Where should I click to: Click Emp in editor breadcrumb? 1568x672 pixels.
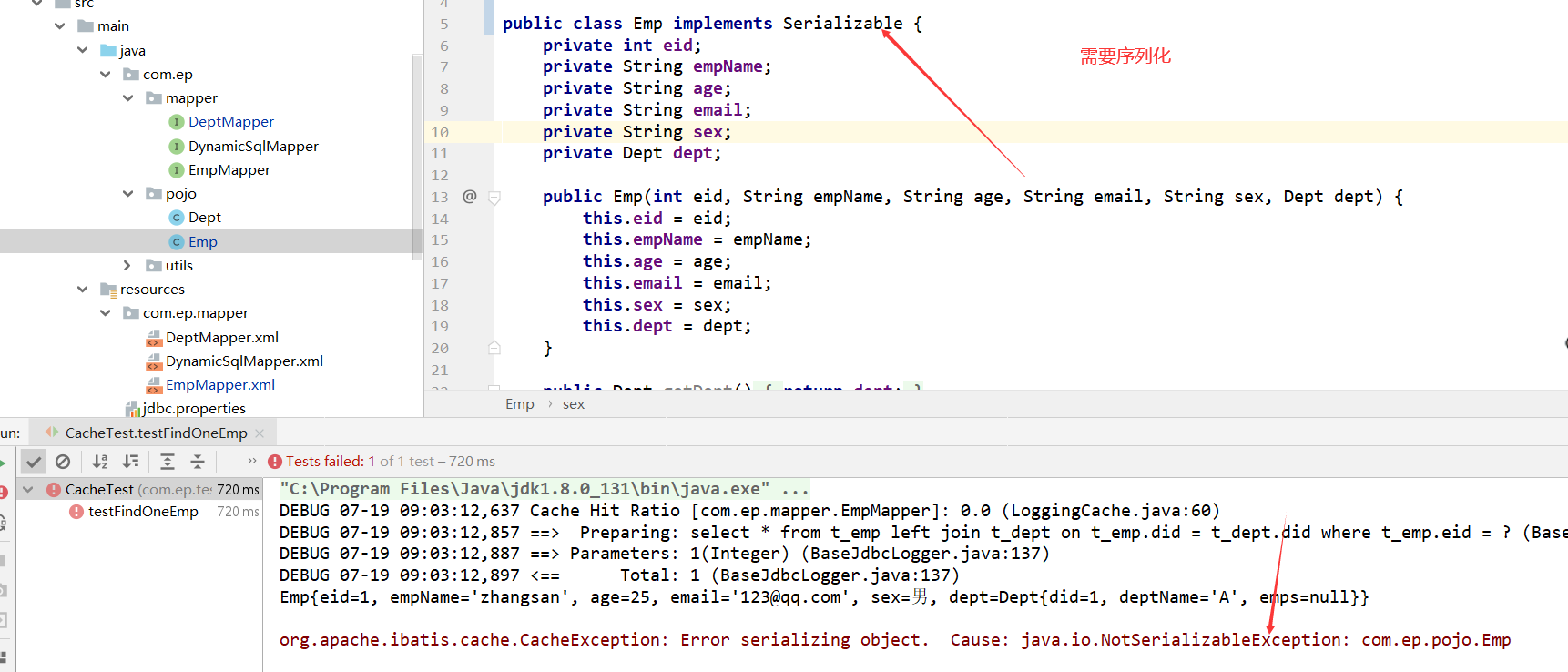click(x=520, y=404)
